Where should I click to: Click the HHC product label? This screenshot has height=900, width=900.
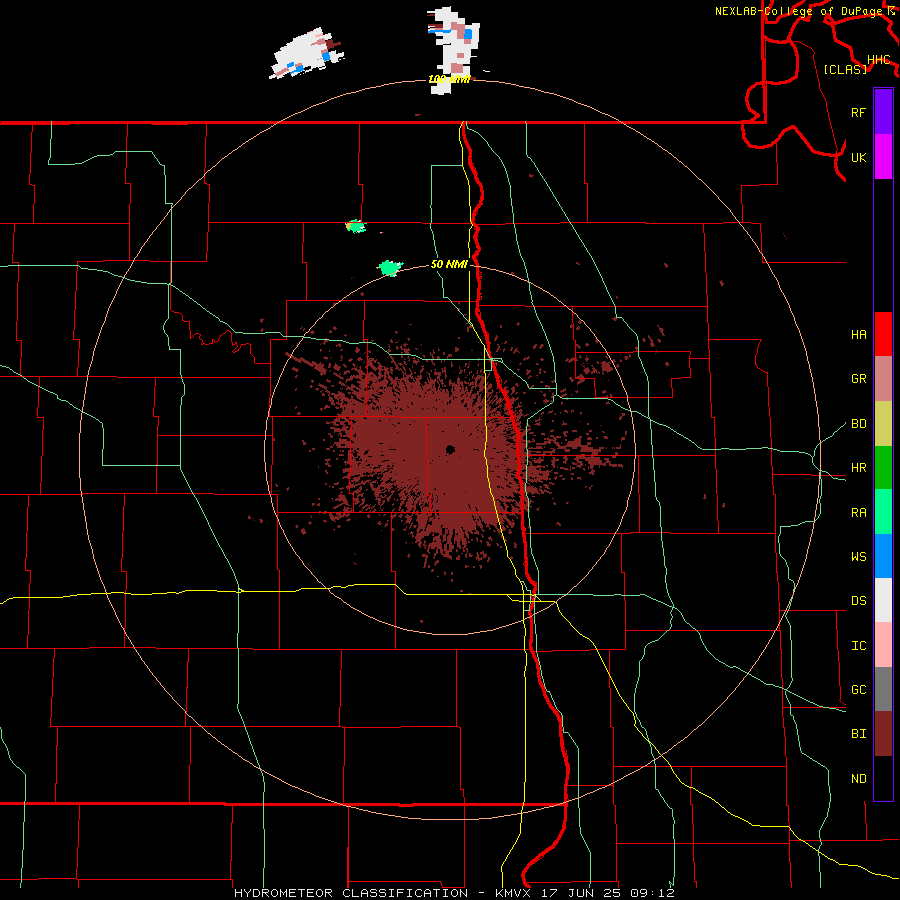[878, 60]
